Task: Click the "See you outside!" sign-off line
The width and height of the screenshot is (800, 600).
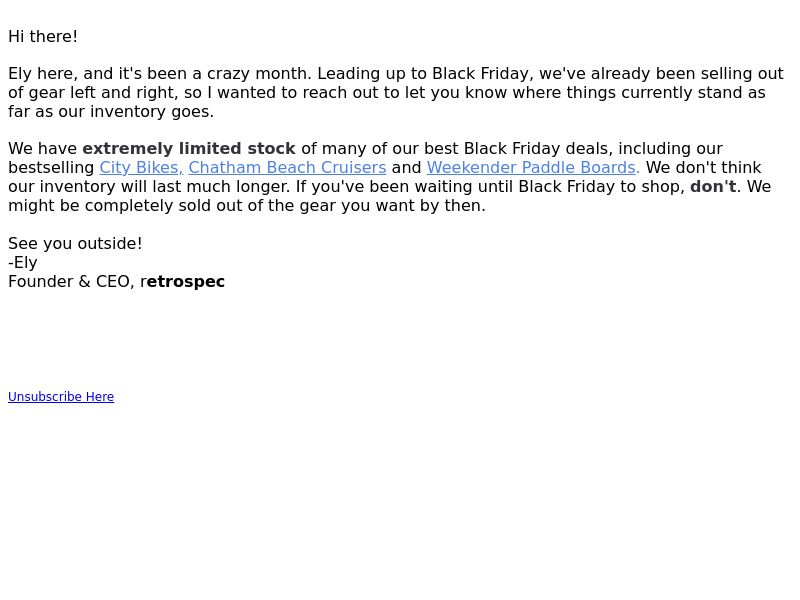Action: pyautogui.click(x=75, y=243)
